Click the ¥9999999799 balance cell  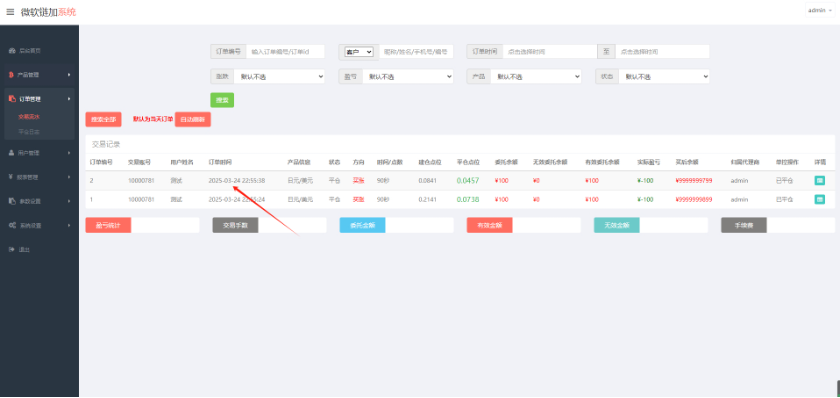pyautogui.click(x=694, y=181)
